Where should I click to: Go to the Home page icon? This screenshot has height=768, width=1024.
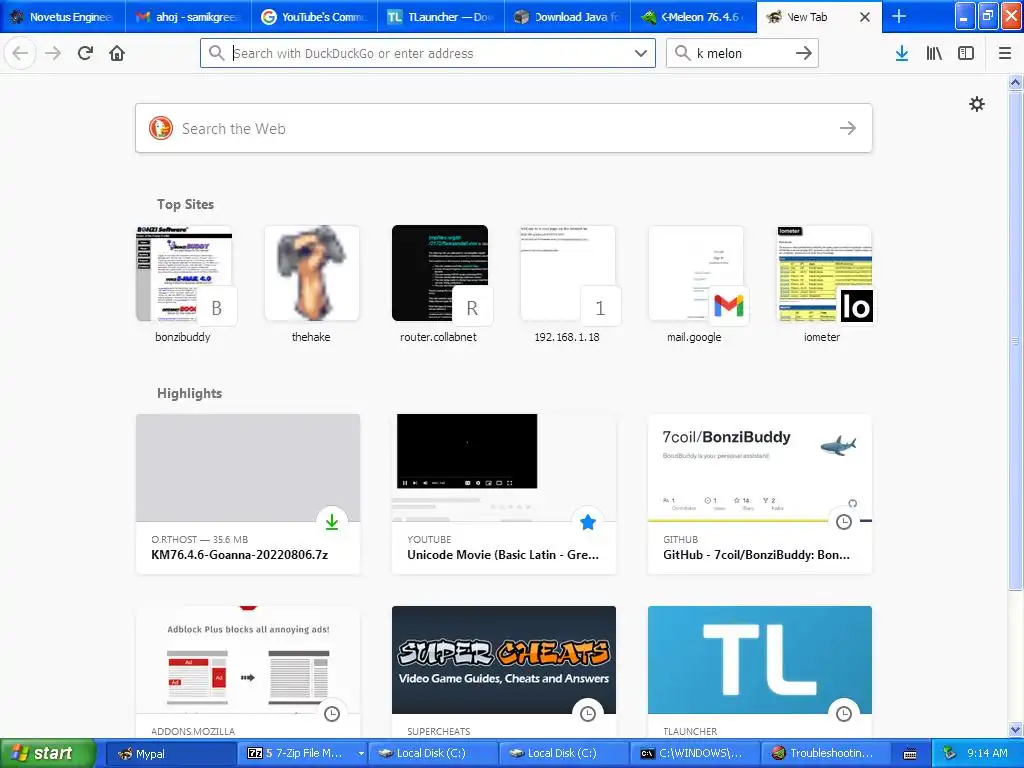pyautogui.click(x=117, y=53)
